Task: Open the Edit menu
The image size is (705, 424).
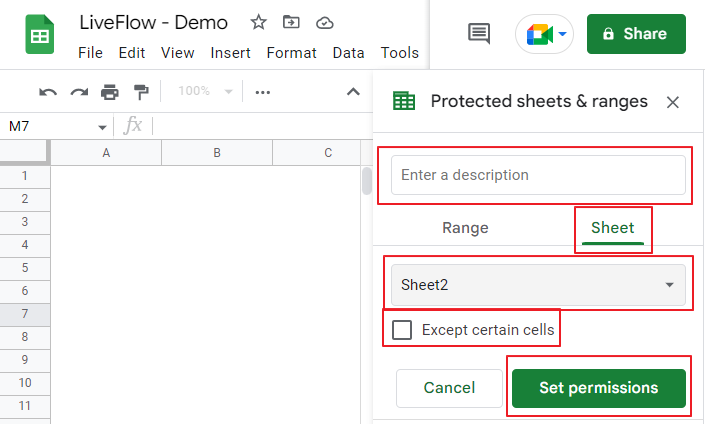Action: (x=132, y=53)
